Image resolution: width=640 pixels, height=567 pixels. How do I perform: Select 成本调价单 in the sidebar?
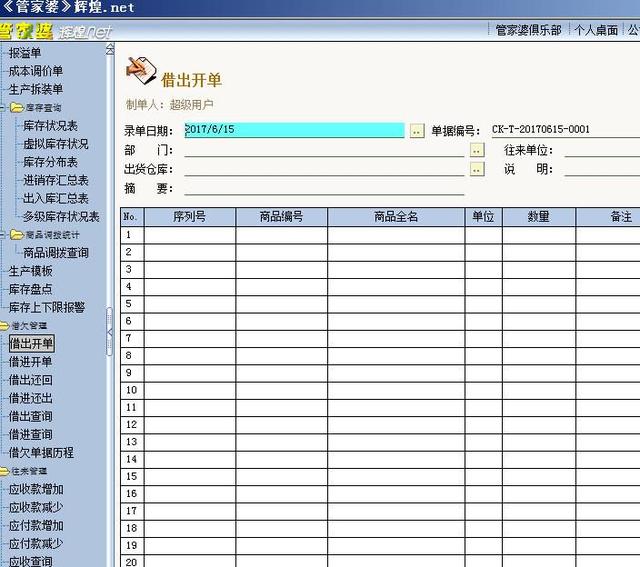coord(36,71)
